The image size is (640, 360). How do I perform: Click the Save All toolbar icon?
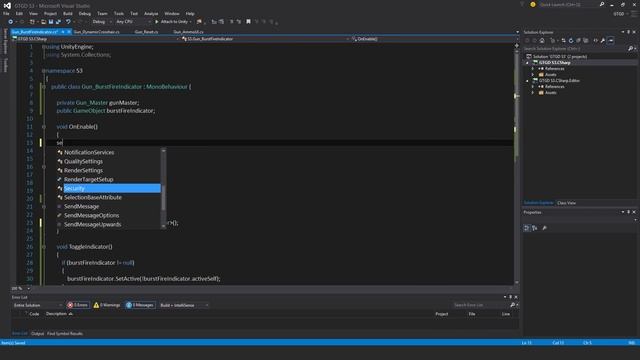point(58,22)
